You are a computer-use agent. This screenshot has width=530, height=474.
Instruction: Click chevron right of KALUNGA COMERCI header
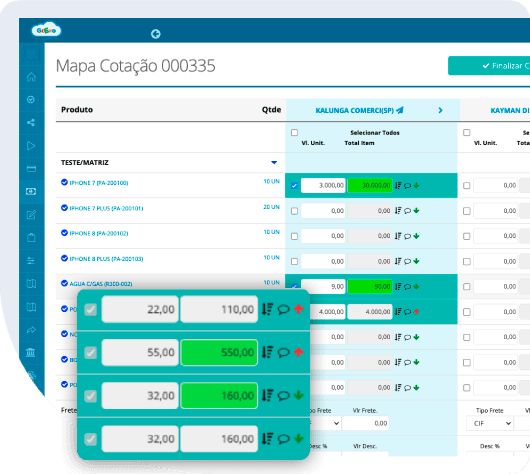(x=440, y=110)
